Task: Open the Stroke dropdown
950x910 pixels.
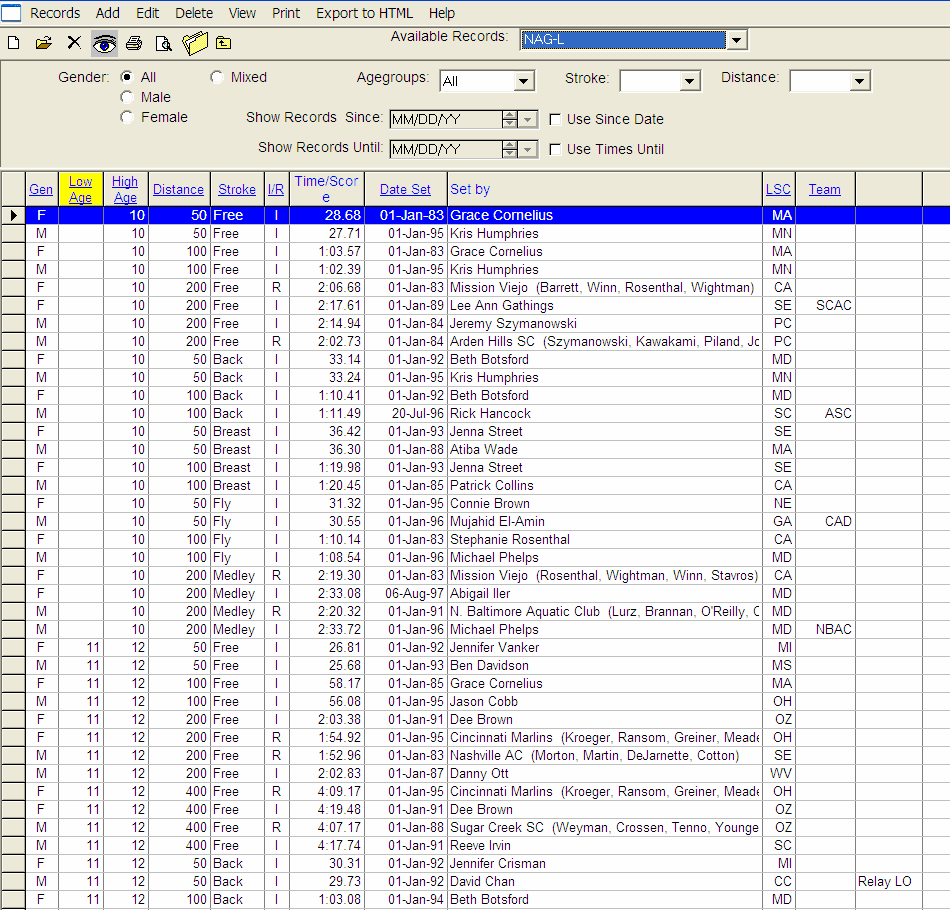Action: (x=689, y=81)
